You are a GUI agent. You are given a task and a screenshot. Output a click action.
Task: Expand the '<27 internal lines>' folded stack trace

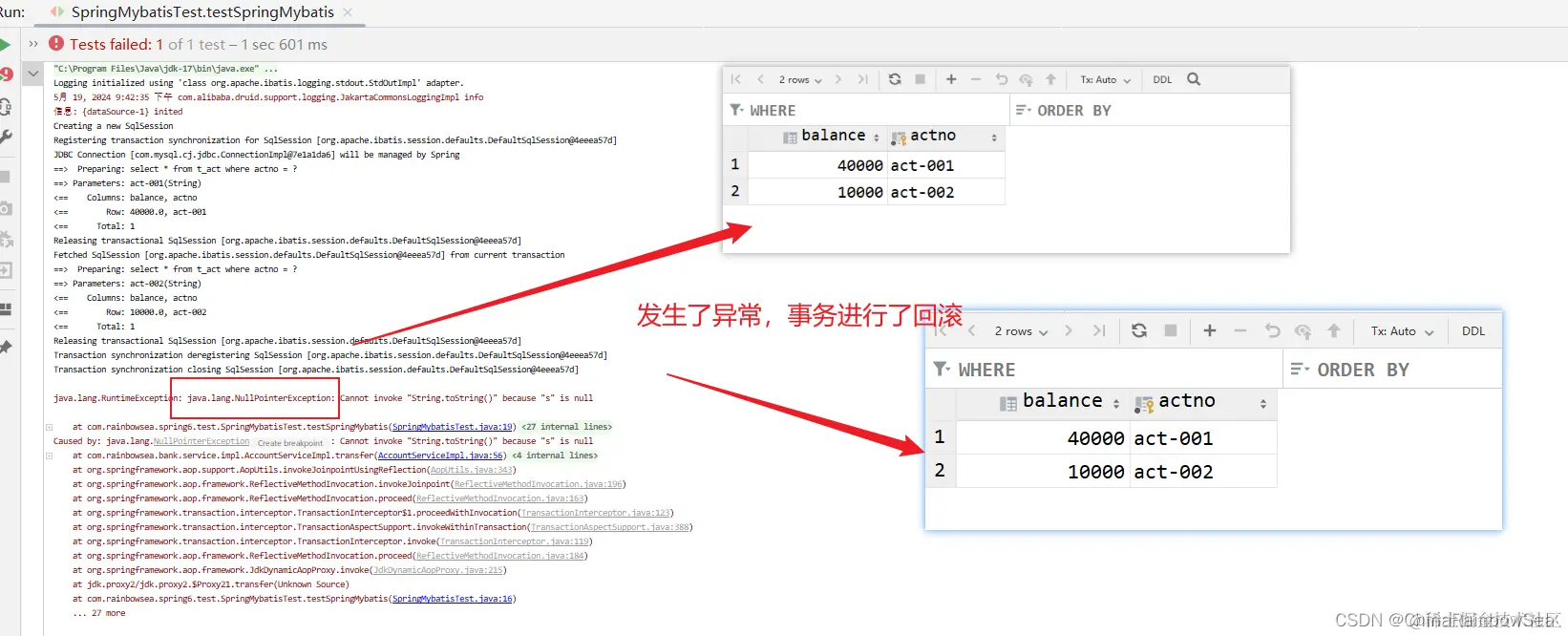(x=567, y=427)
